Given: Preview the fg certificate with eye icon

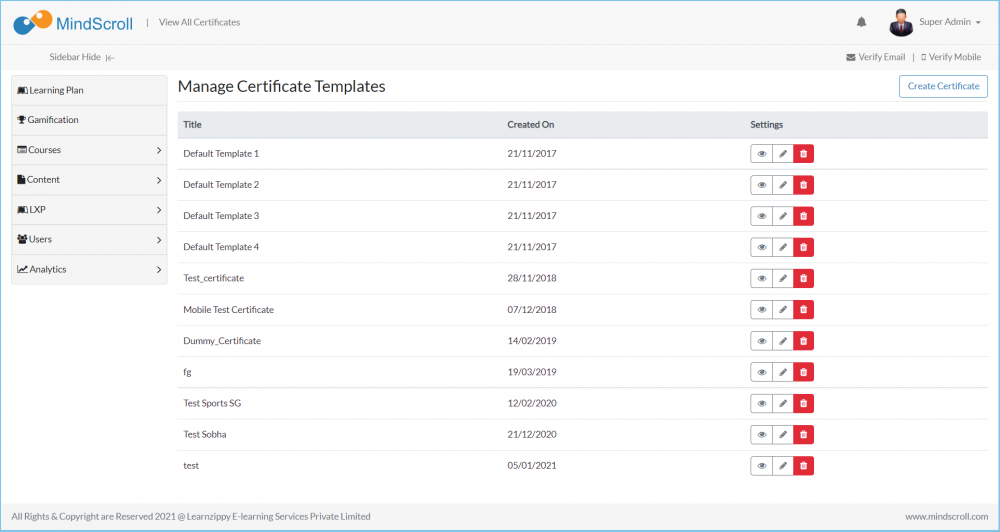Looking at the screenshot, I should coord(761,373).
